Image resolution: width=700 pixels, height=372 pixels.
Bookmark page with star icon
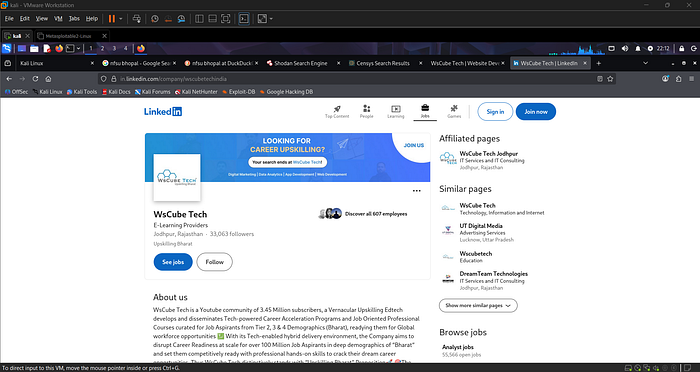[x=610, y=79]
